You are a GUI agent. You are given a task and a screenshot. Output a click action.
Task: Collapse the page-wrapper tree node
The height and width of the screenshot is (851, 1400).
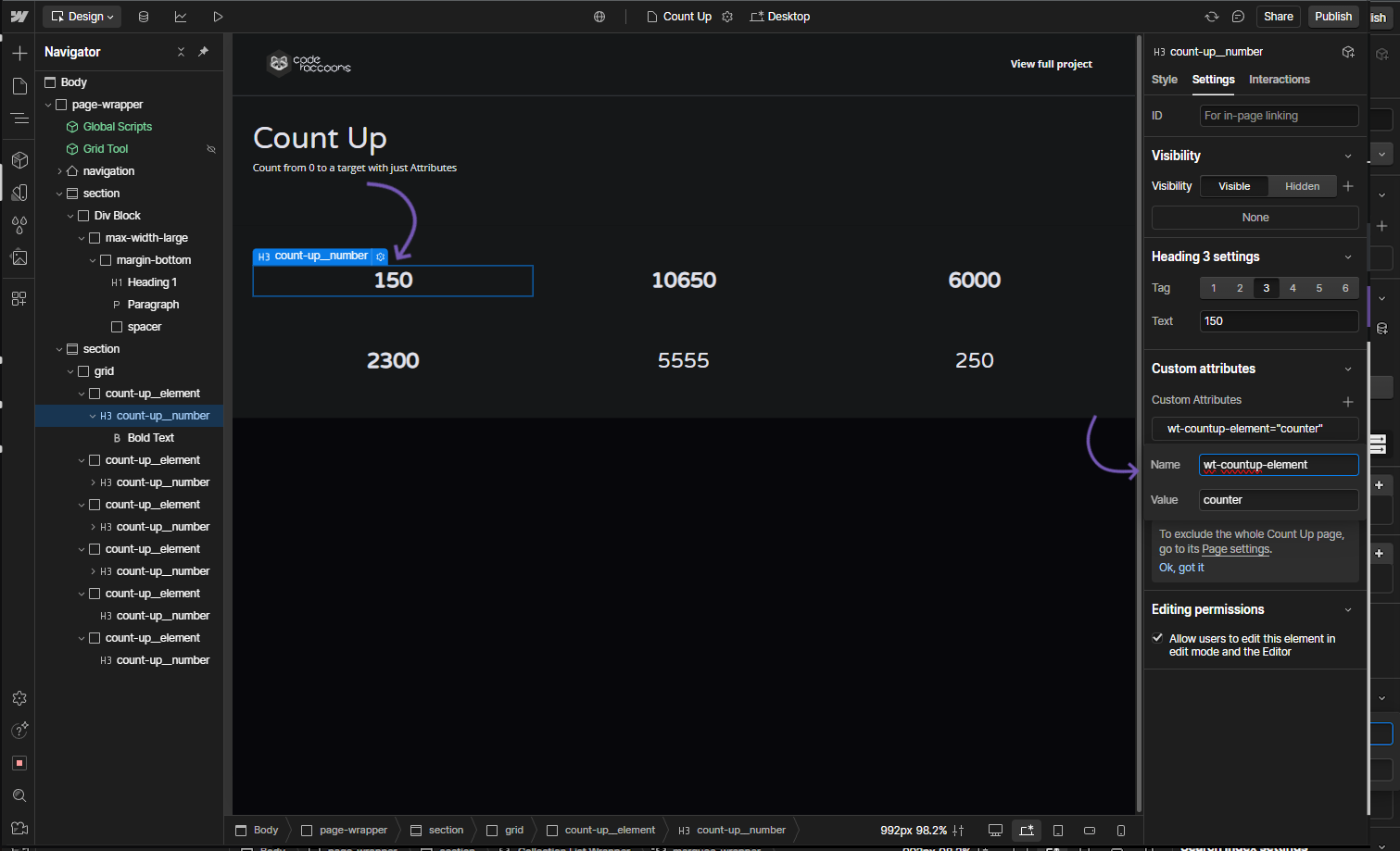pyautogui.click(x=48, y=105)
